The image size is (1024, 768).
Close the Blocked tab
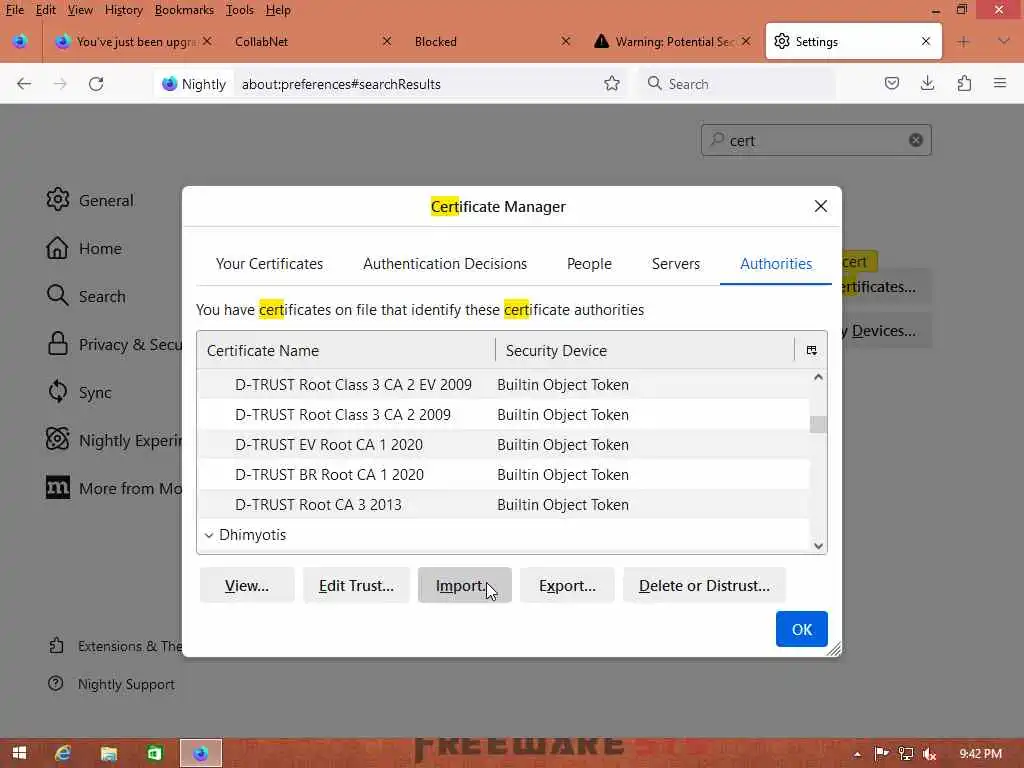[x=566, y=41]
